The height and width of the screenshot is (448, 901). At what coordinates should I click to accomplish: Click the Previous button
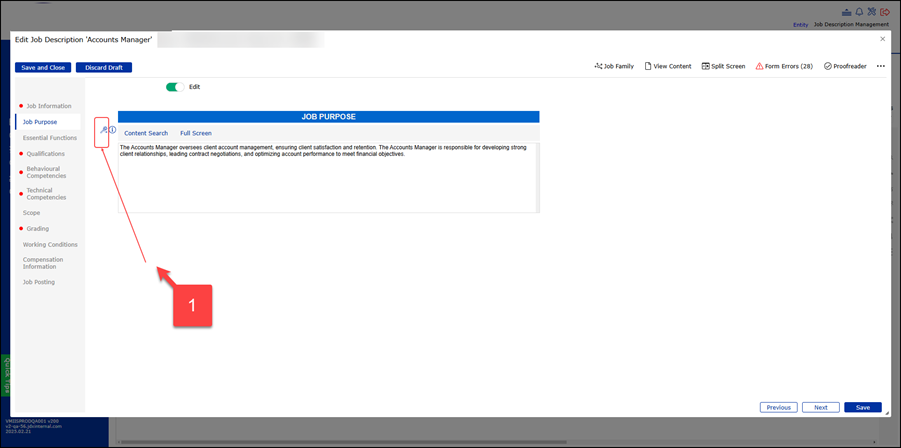tap(779, 407)
